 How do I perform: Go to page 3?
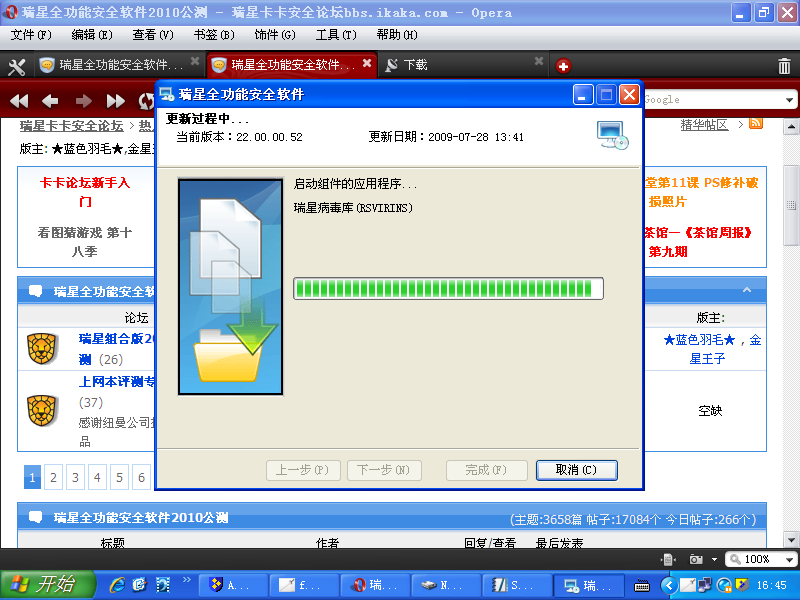pyautogui.click(x=75, y=477)
